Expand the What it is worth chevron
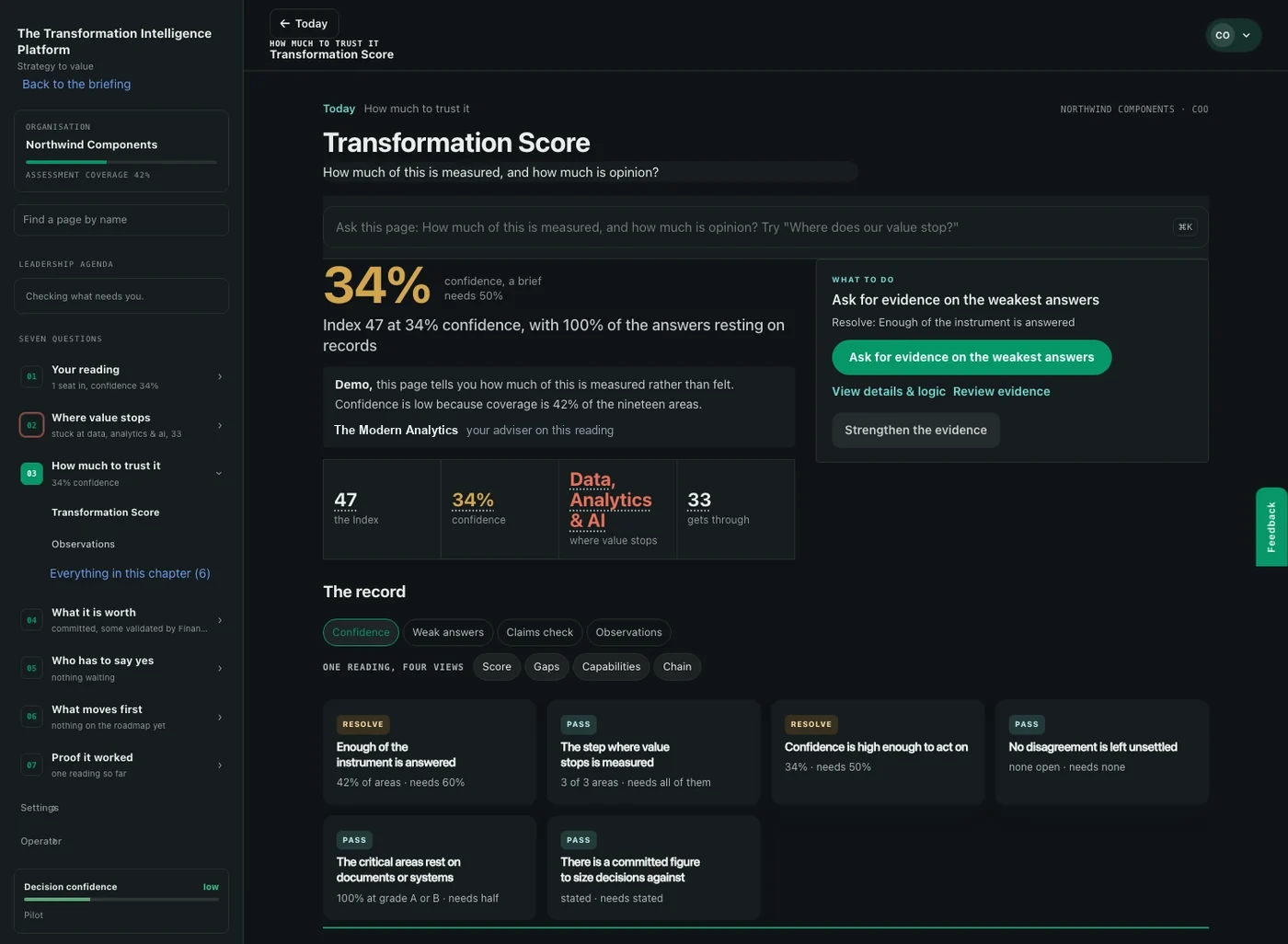This screenshot has height=944, width=1288. point(220,620)
